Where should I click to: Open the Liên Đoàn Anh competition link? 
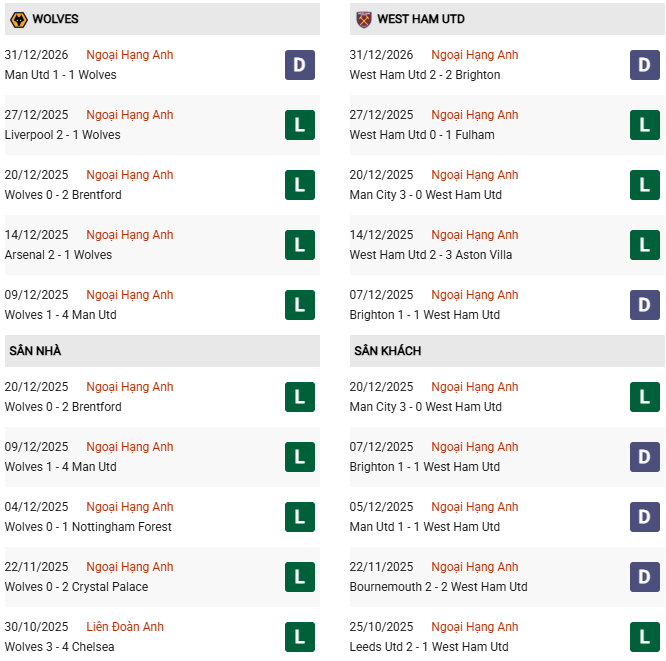125,627
